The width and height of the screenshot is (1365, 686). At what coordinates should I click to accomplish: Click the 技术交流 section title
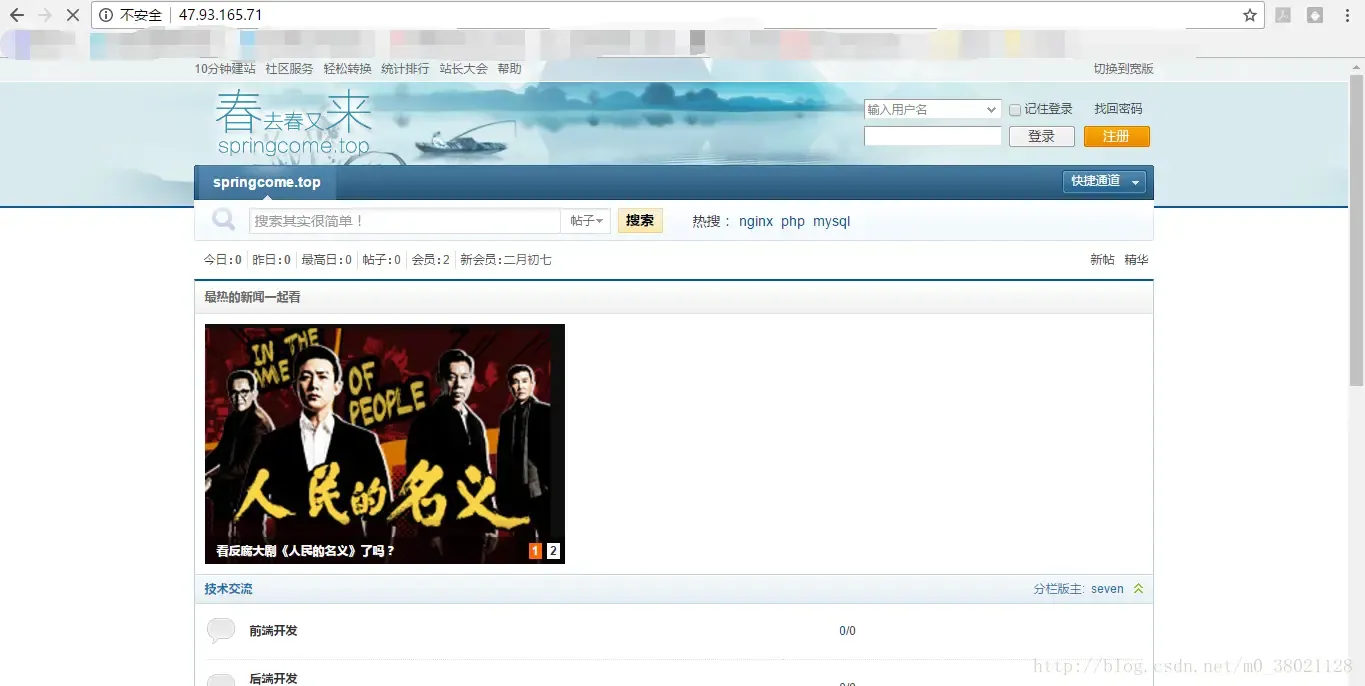[x=229, y=589]
